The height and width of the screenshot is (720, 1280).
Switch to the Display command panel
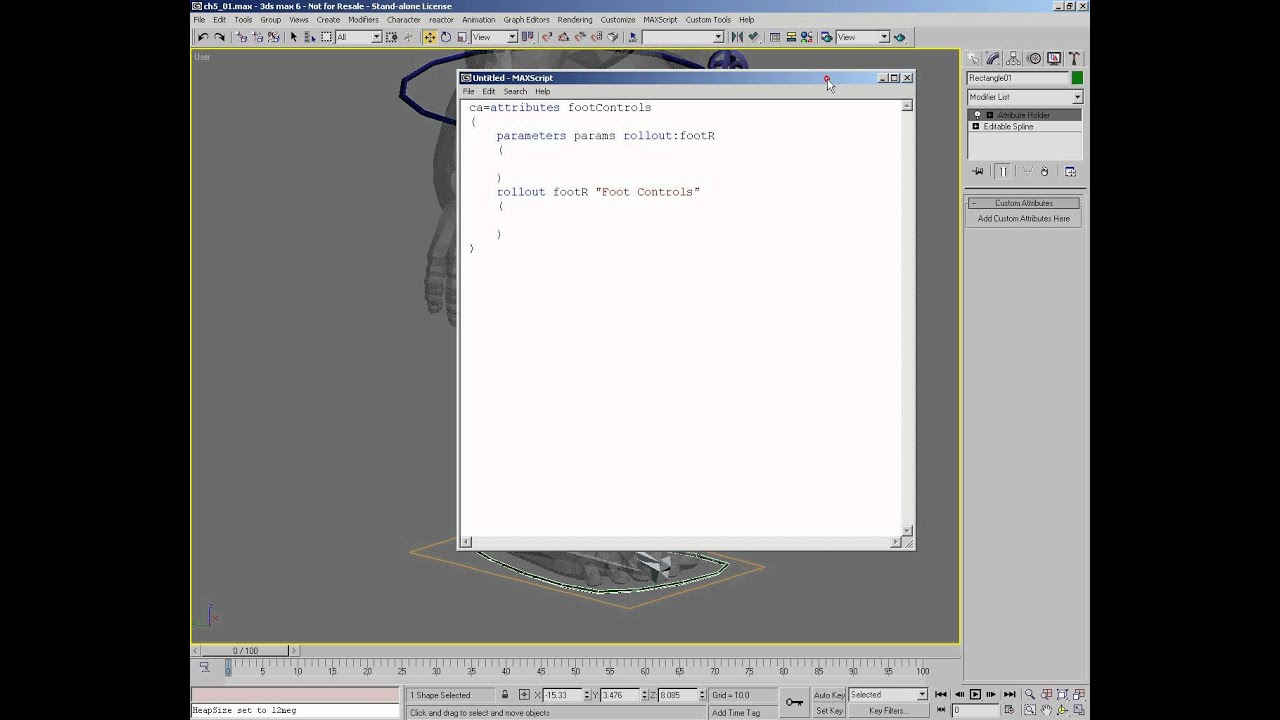coord(1054,59)
